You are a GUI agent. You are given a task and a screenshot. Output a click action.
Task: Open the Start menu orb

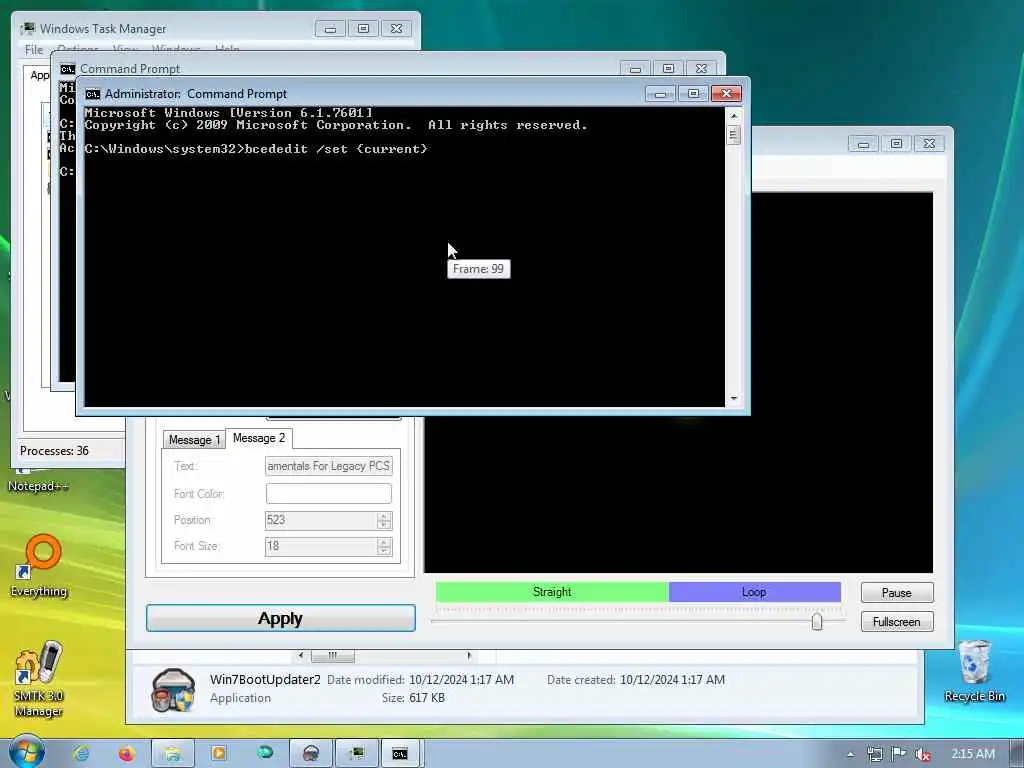26,752
